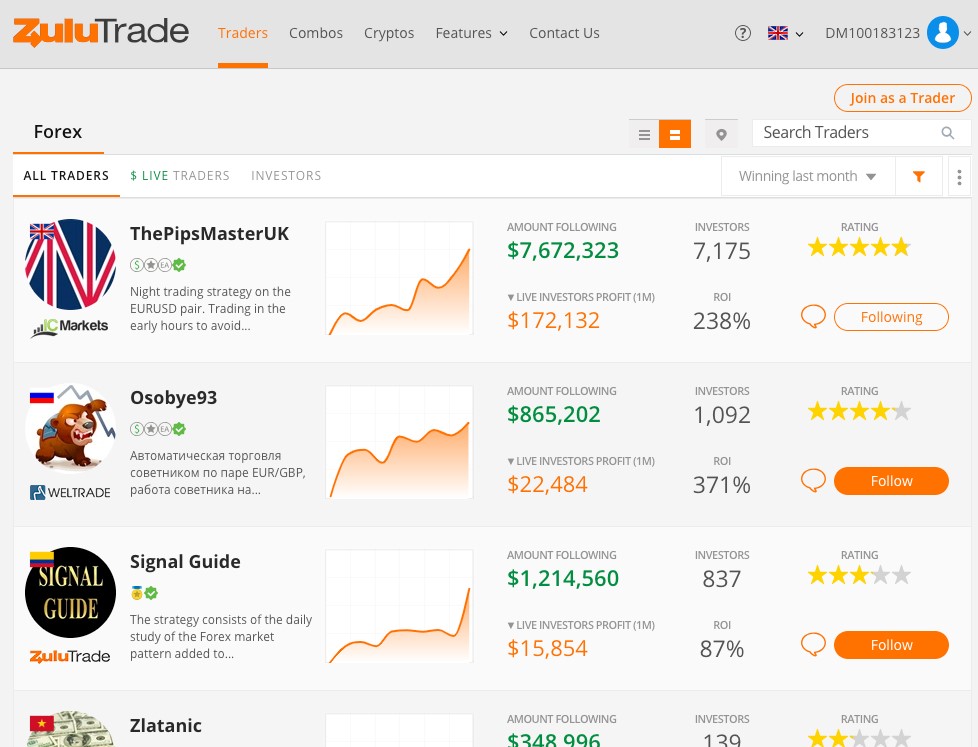Click Osobye93 amount following $865,202

tap(554, 415)
